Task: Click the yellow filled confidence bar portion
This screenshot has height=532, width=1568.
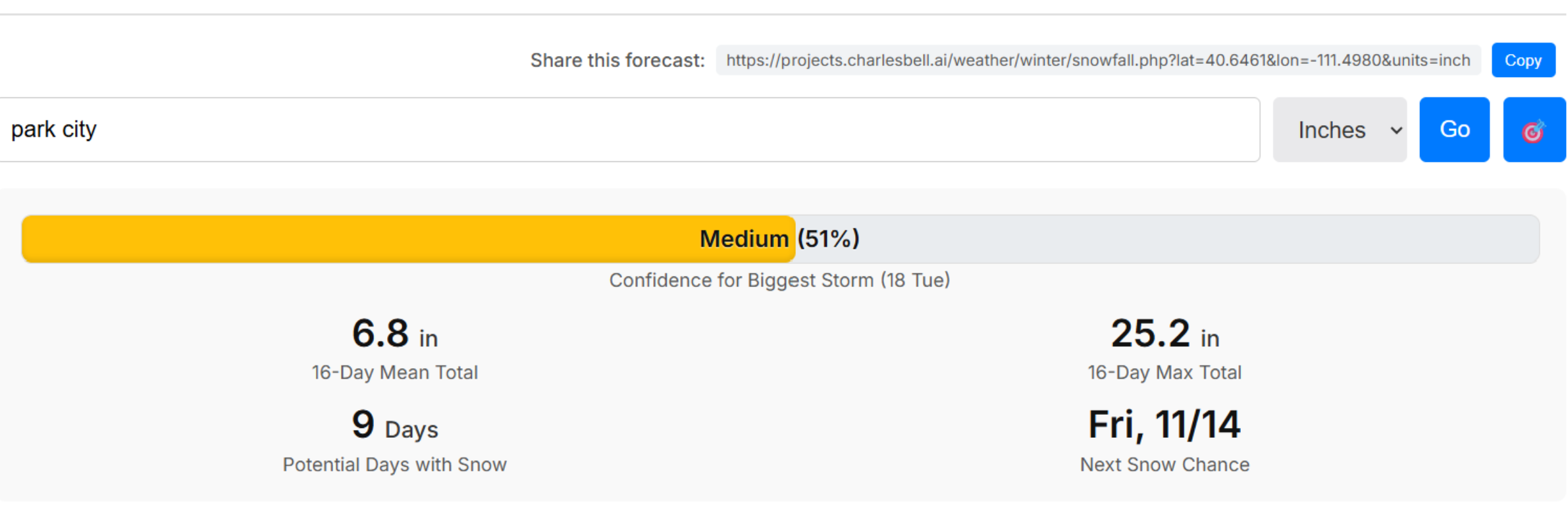Action: 355,239
